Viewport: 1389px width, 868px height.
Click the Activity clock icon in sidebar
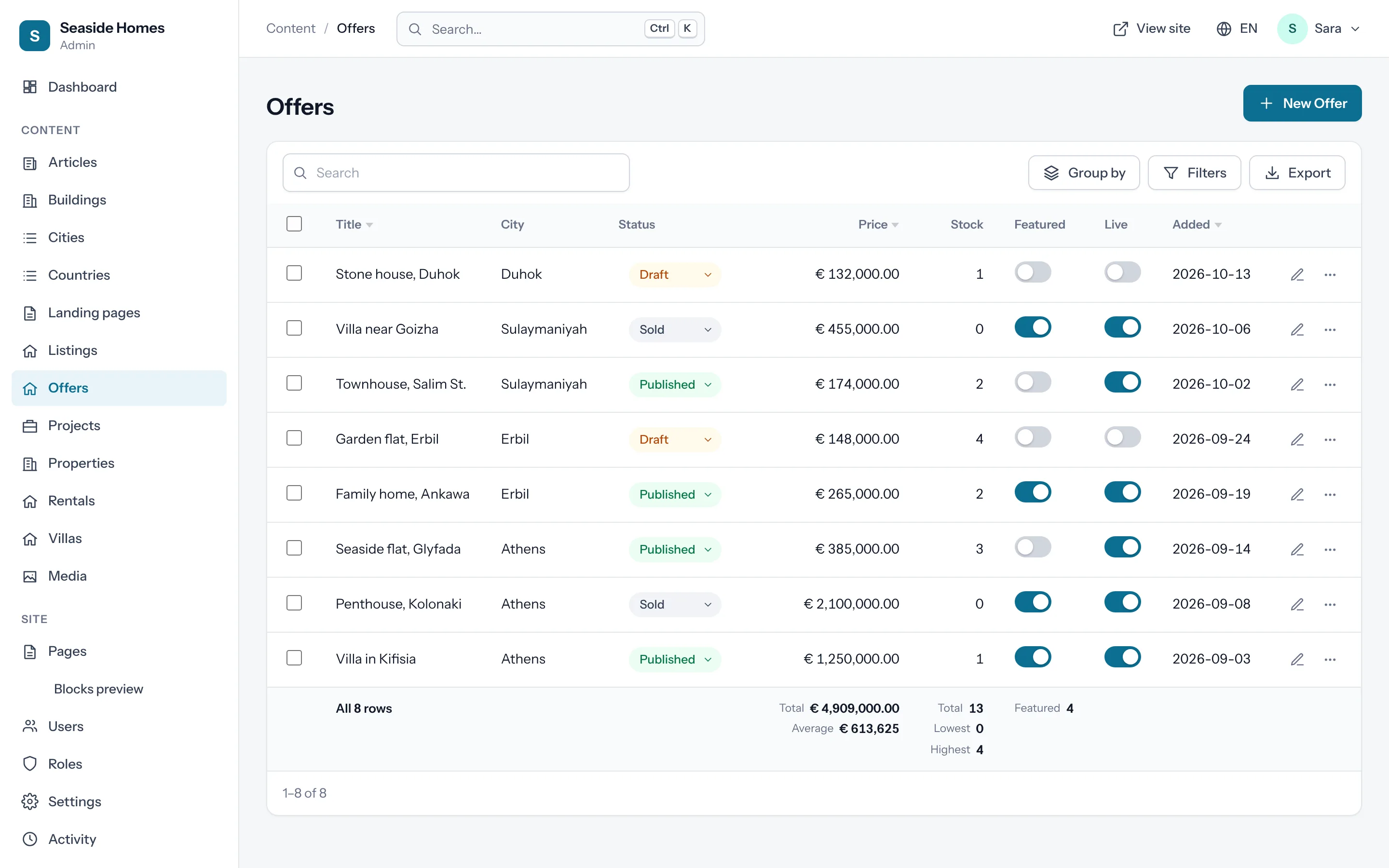click(30, 839)
